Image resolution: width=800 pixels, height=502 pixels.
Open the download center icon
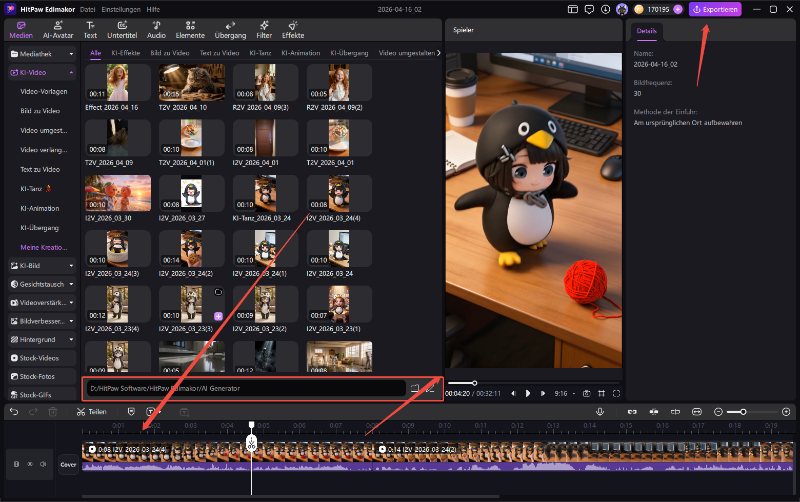coord(605,9)
